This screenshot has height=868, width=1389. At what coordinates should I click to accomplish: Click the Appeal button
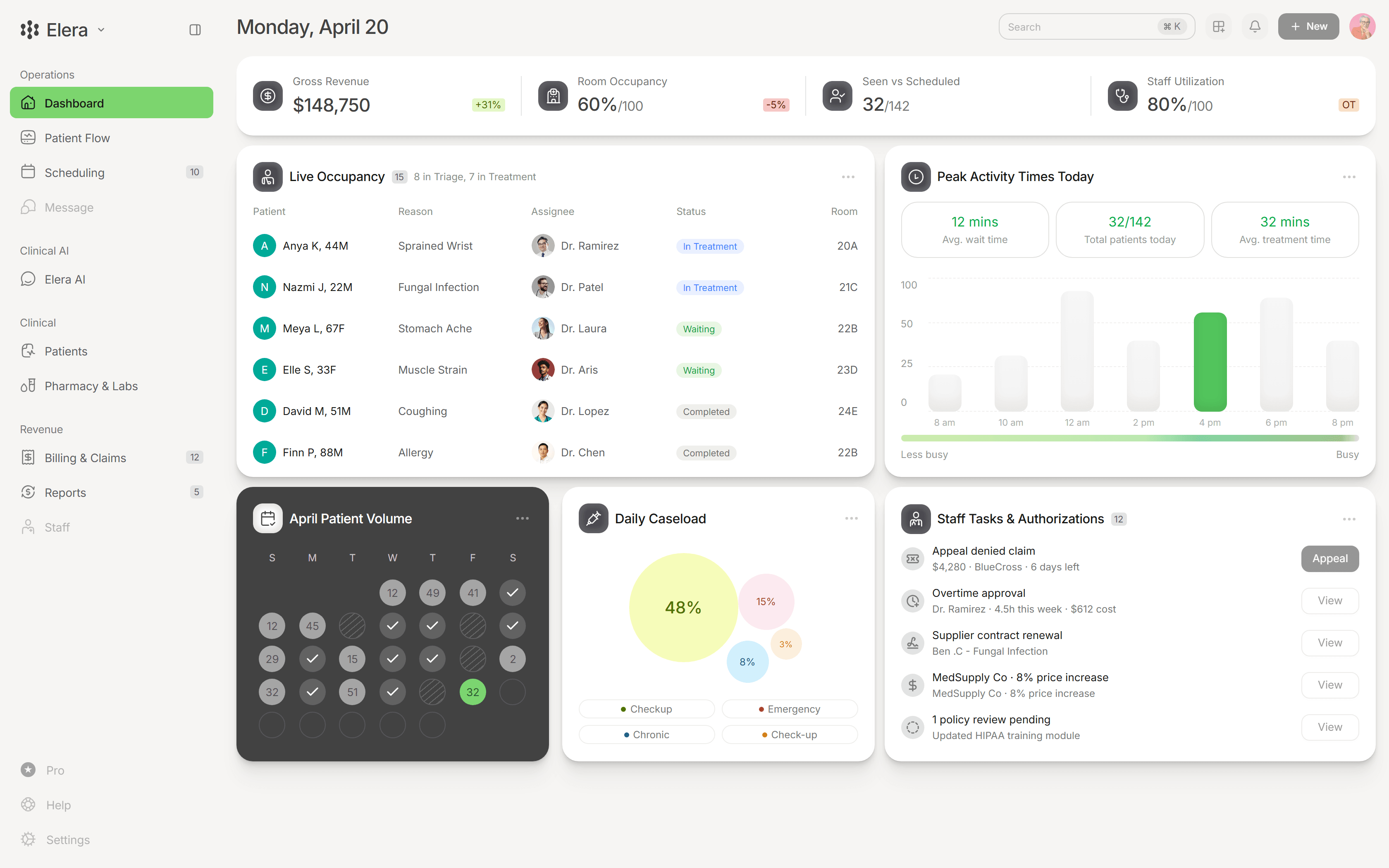[1329, 558]
